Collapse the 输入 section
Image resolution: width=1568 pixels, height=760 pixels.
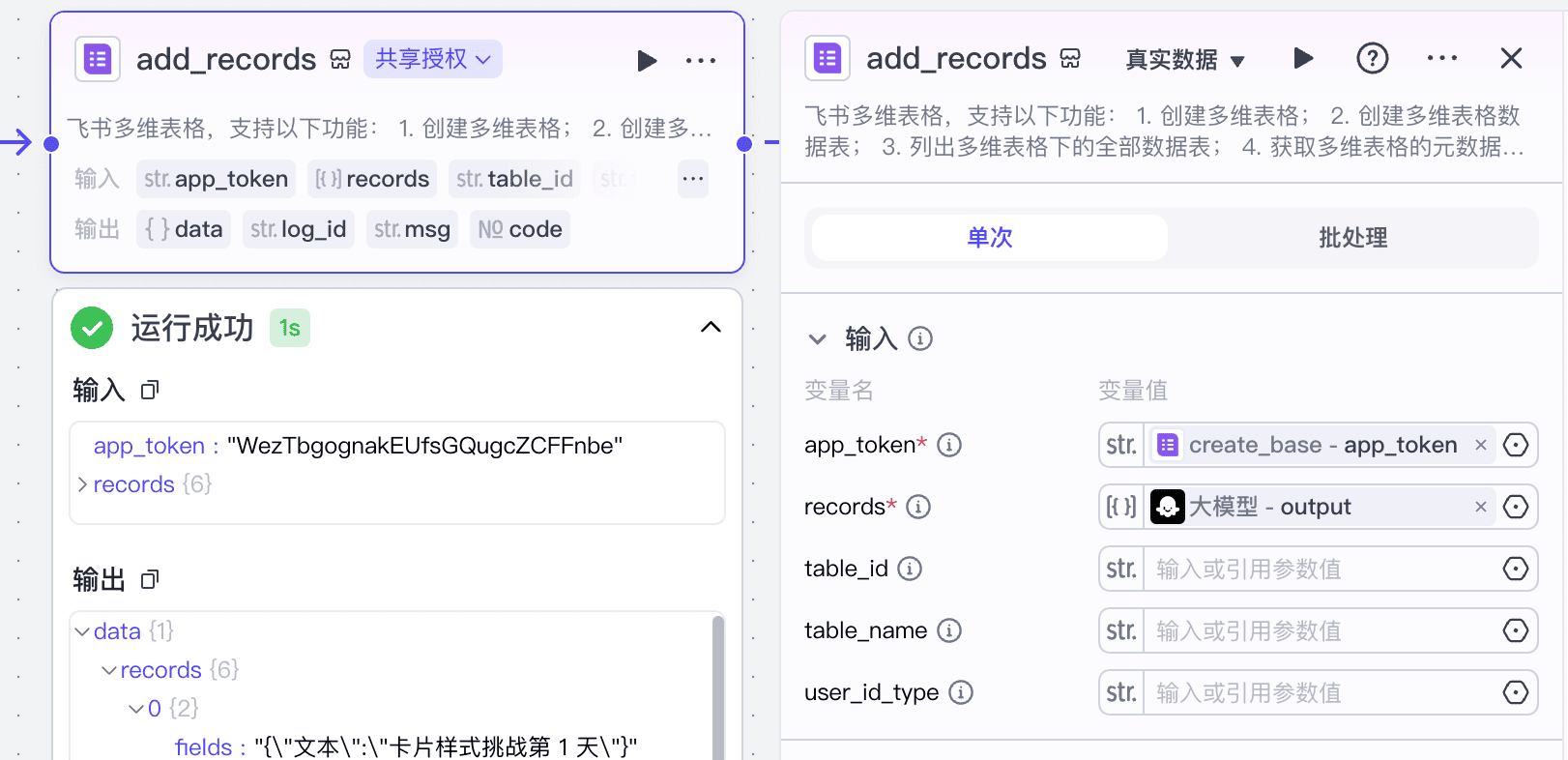tap(818, 339)
